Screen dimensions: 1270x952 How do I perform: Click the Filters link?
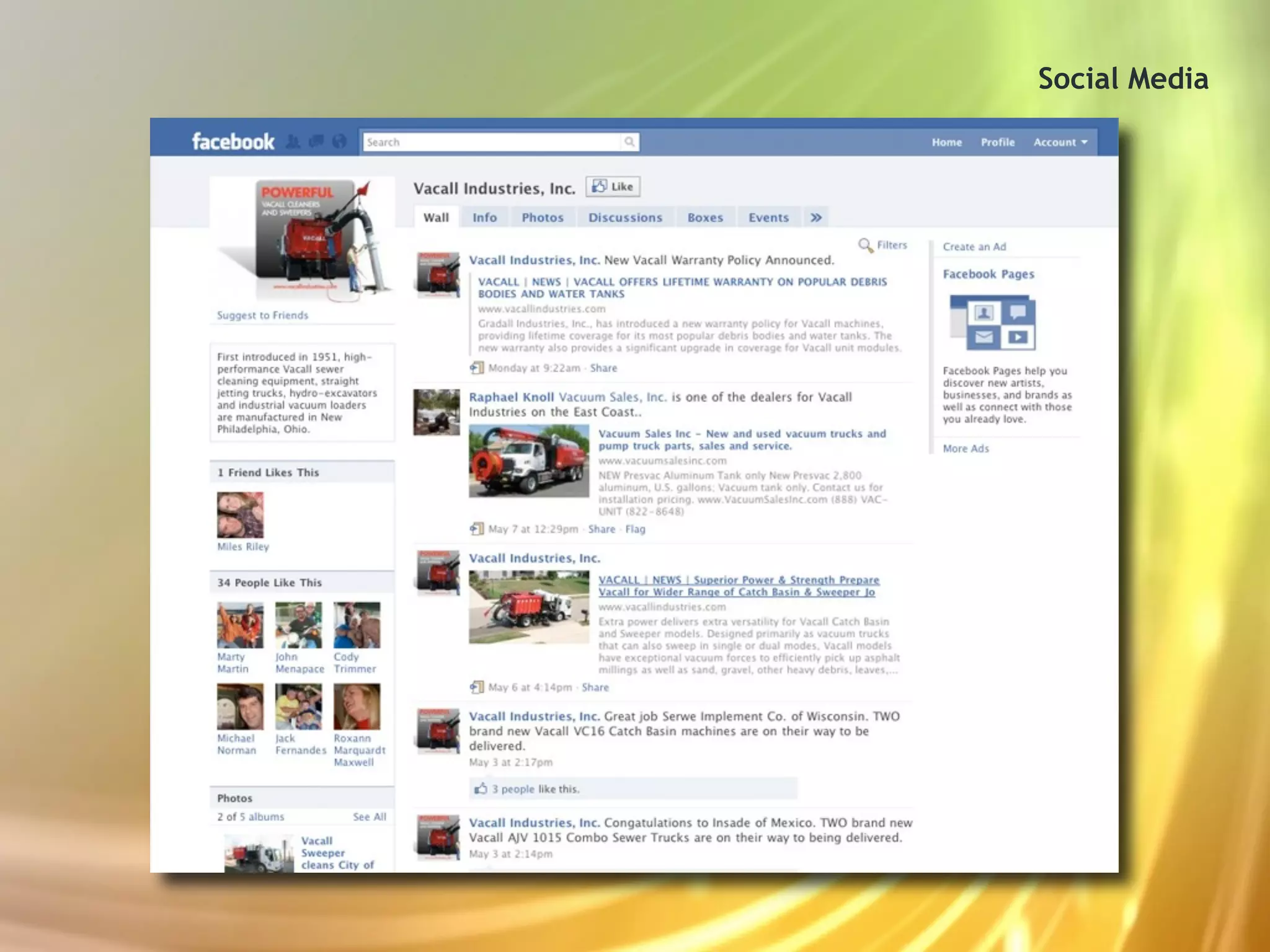[892, 245]
